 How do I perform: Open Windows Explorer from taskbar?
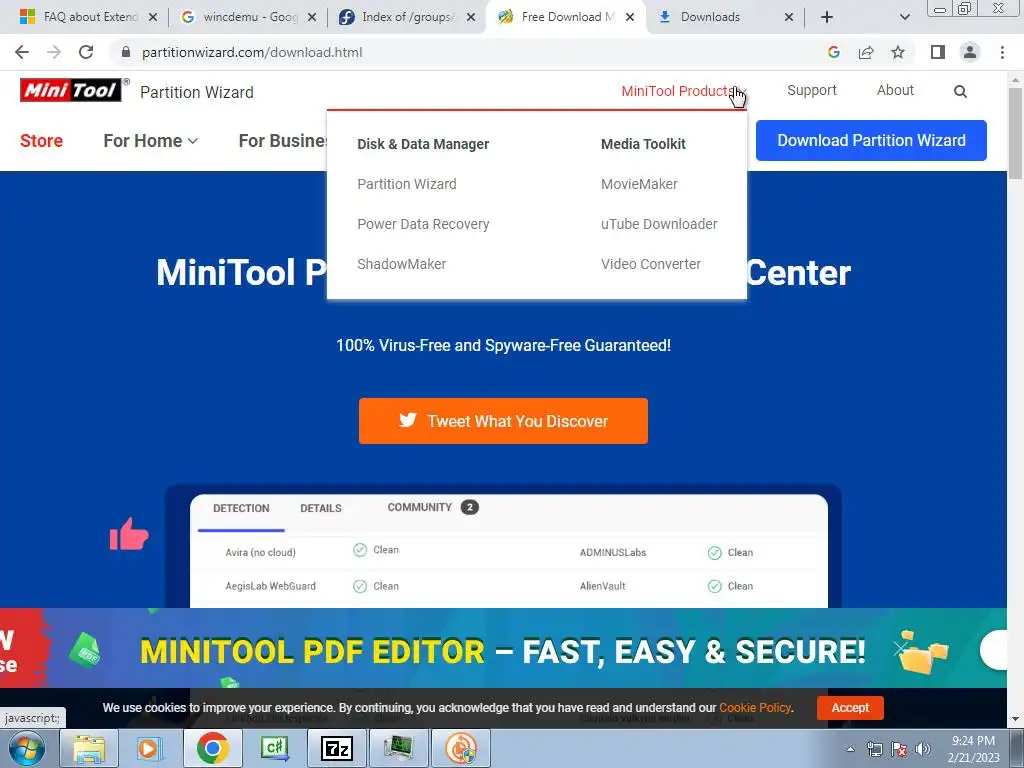[x=89, y=748]
